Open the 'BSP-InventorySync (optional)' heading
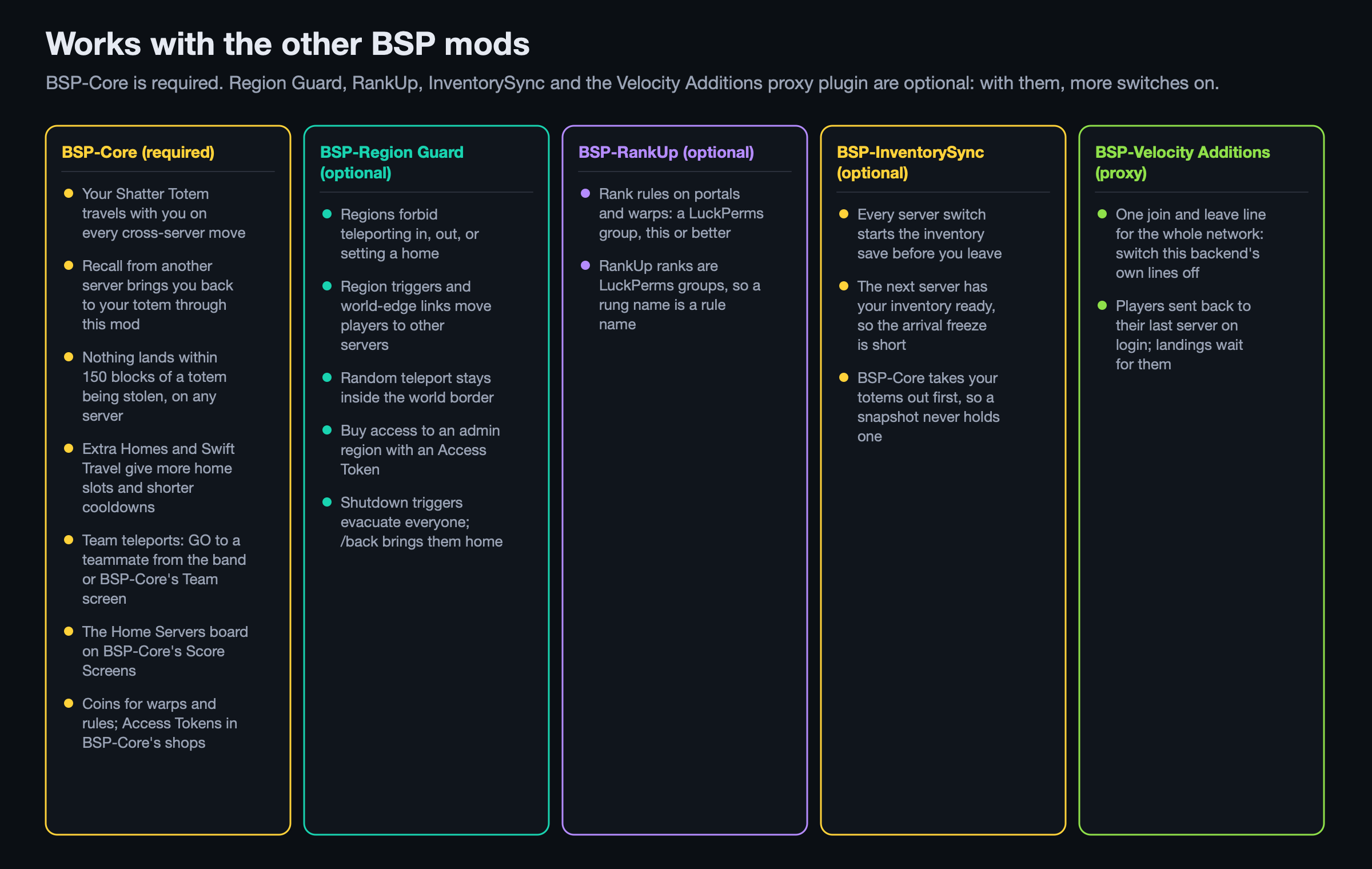 910,162
